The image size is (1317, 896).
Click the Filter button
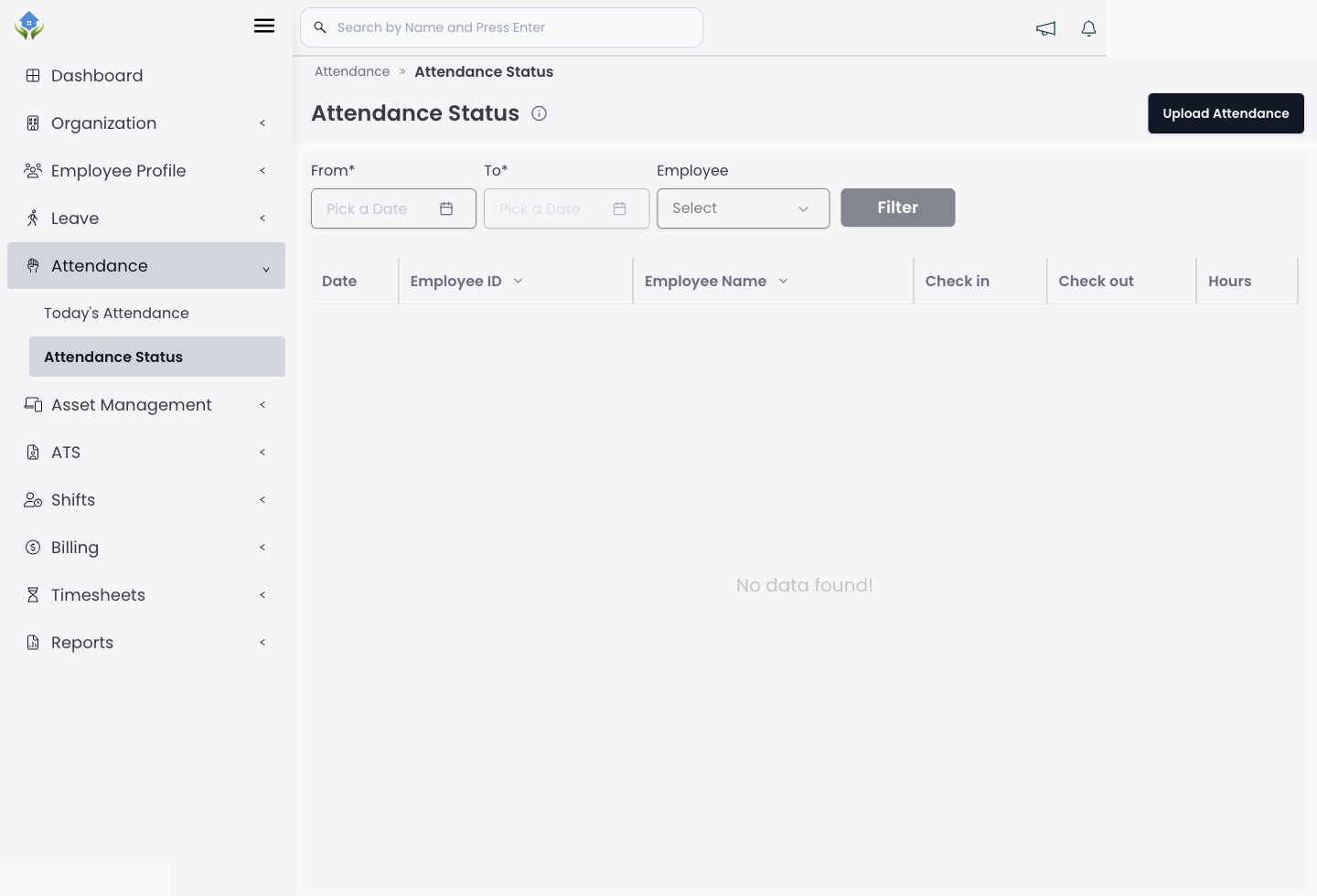[898, 208]
